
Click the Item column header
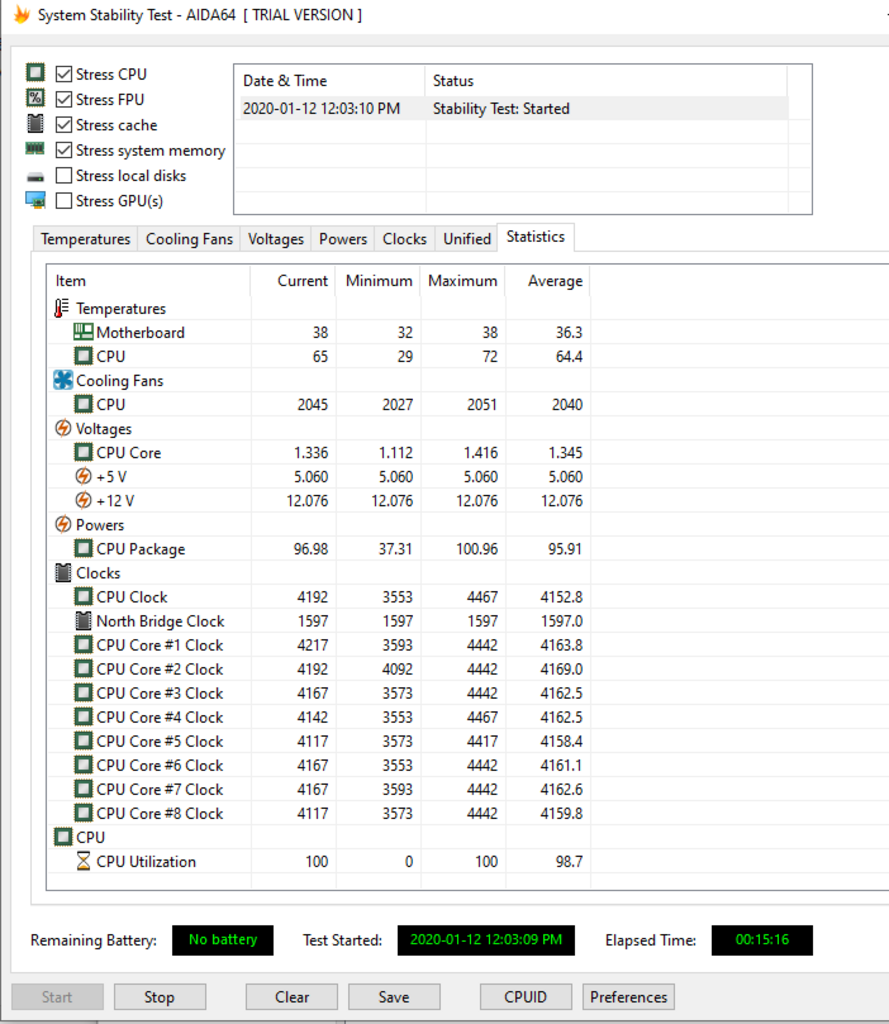149,281
